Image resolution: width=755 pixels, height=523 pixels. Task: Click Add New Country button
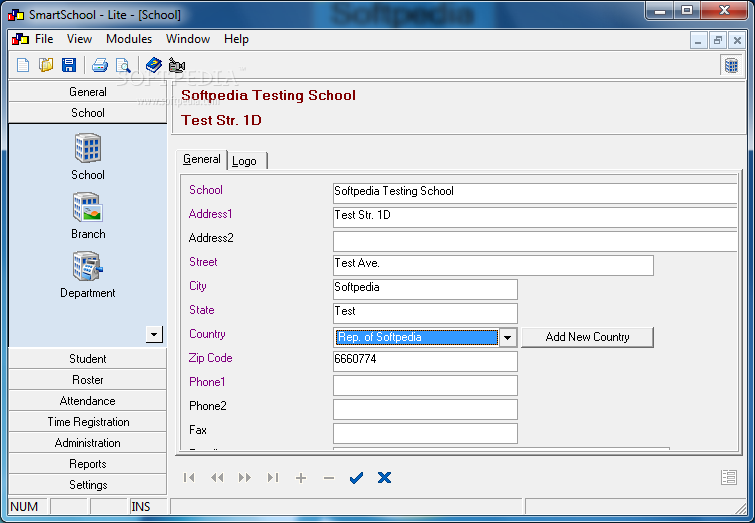(x=587, y=337)
